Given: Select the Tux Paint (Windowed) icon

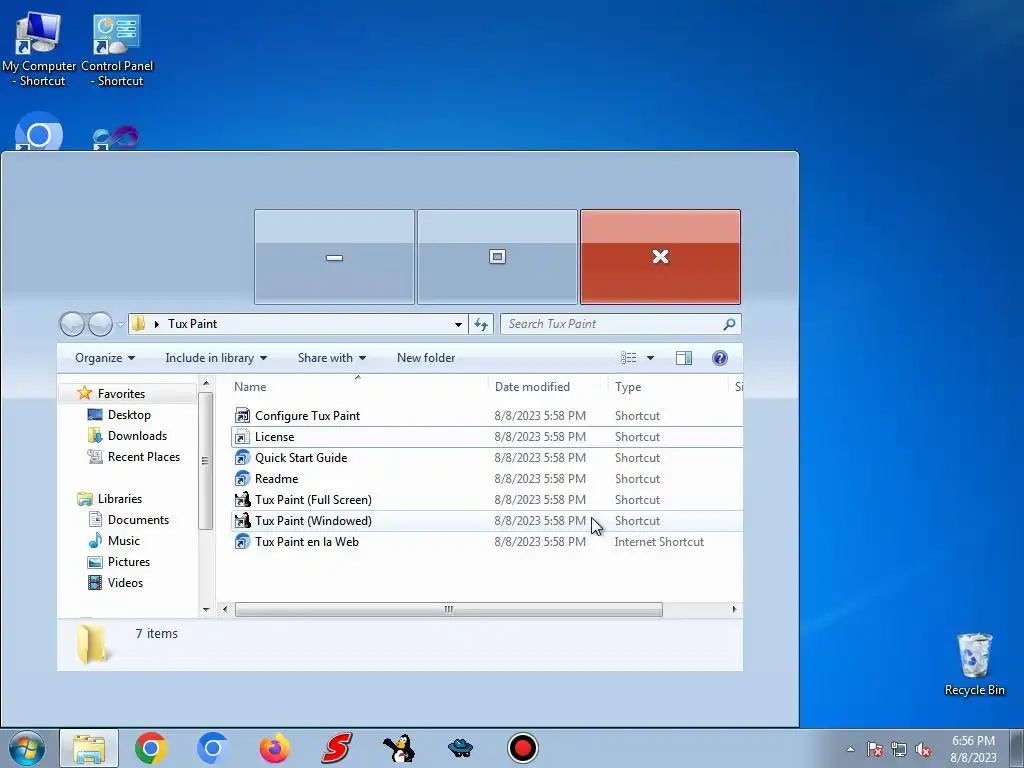Looking at the screenshot, I should pyautogui.click(x=242, y=520).
